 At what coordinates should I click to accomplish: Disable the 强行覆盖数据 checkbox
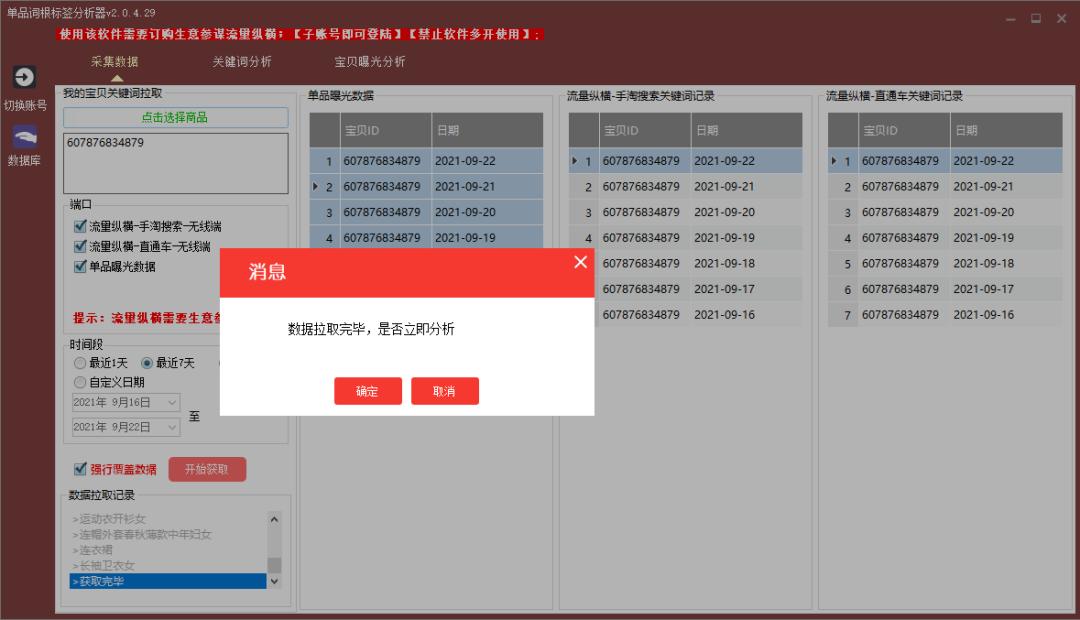(79, 468)
